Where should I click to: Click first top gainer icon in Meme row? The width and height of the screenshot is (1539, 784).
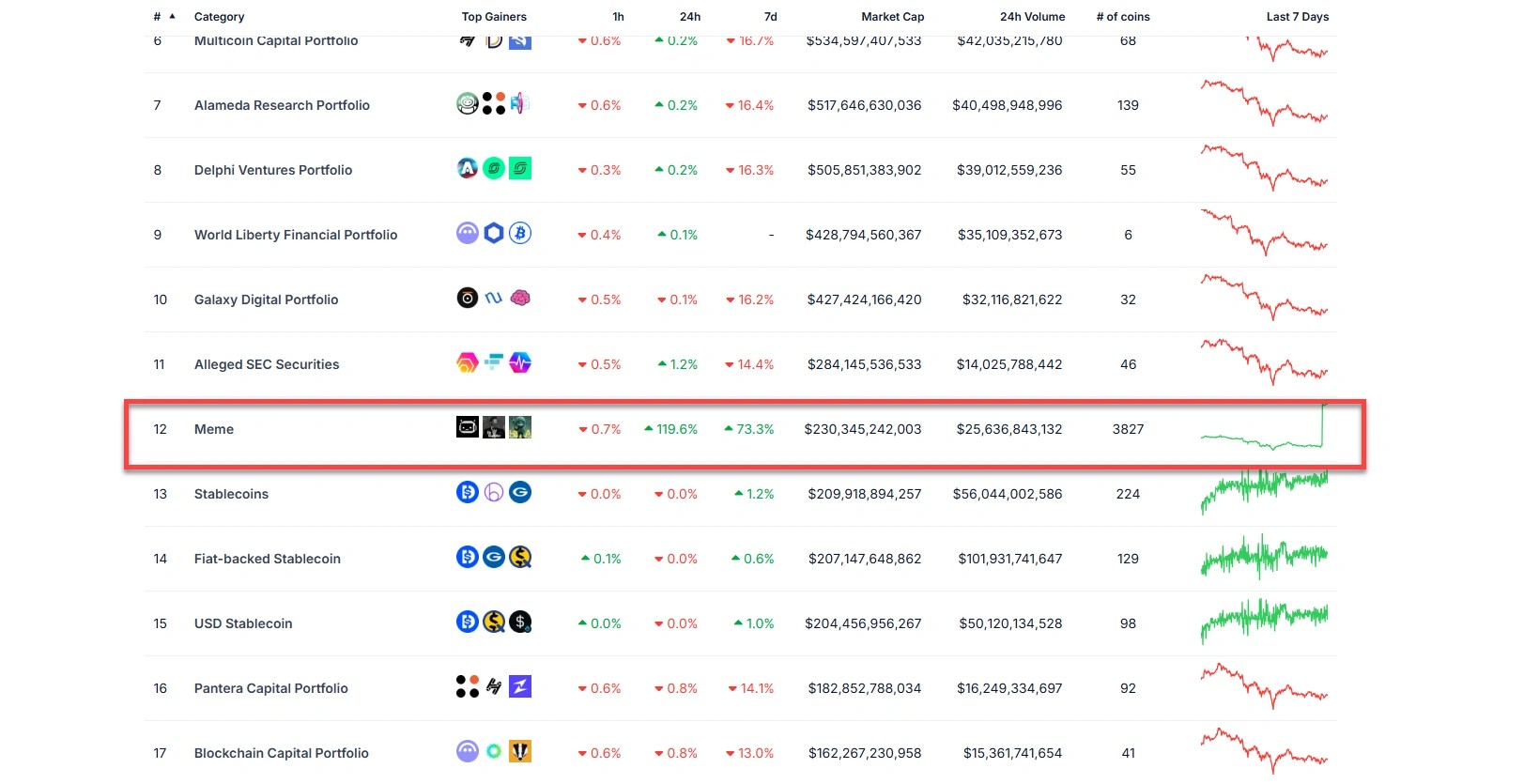pyautogui.click(x=468, y=428)
